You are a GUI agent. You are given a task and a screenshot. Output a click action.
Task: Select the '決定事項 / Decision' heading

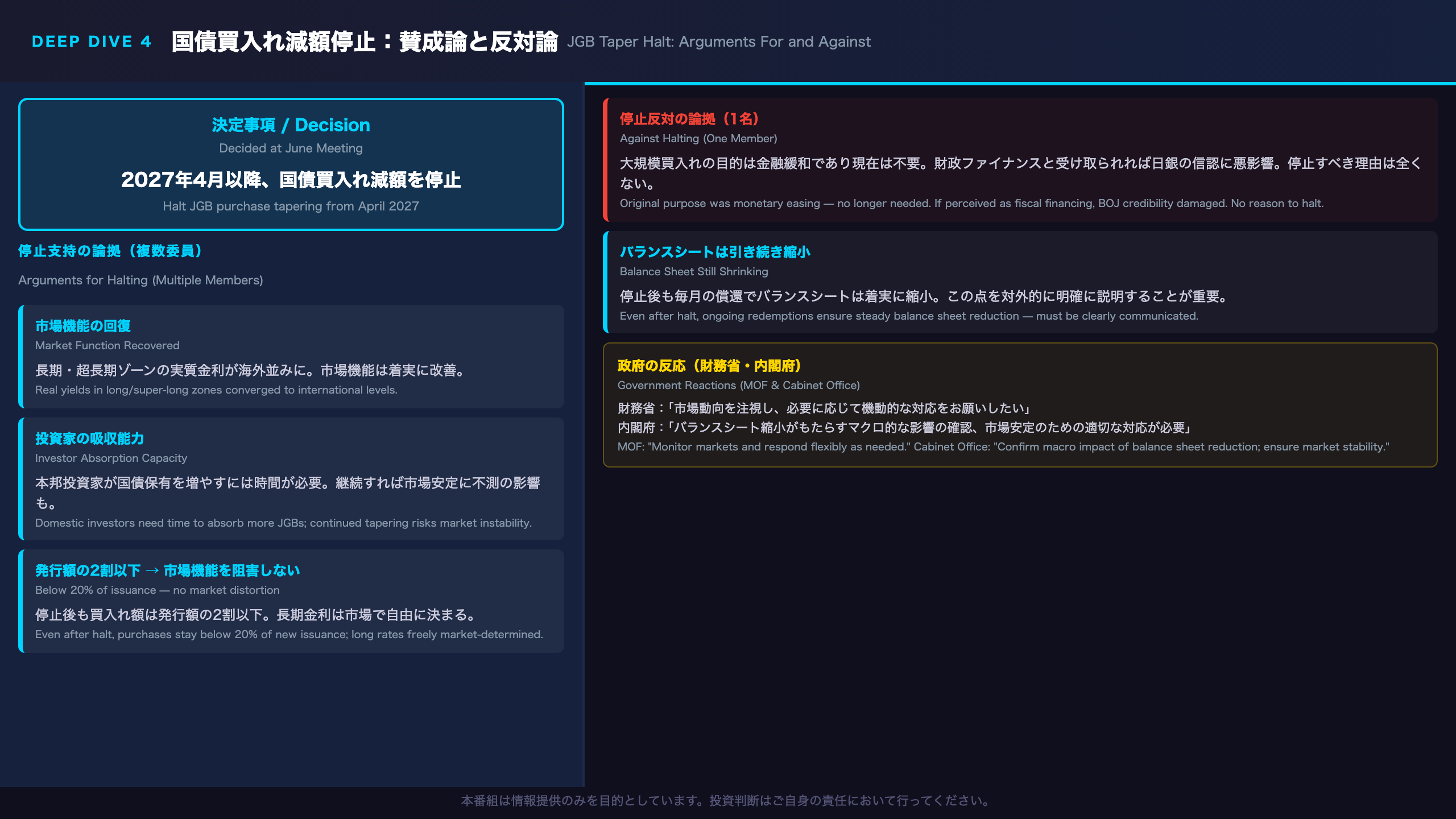[x=291, y=125]
